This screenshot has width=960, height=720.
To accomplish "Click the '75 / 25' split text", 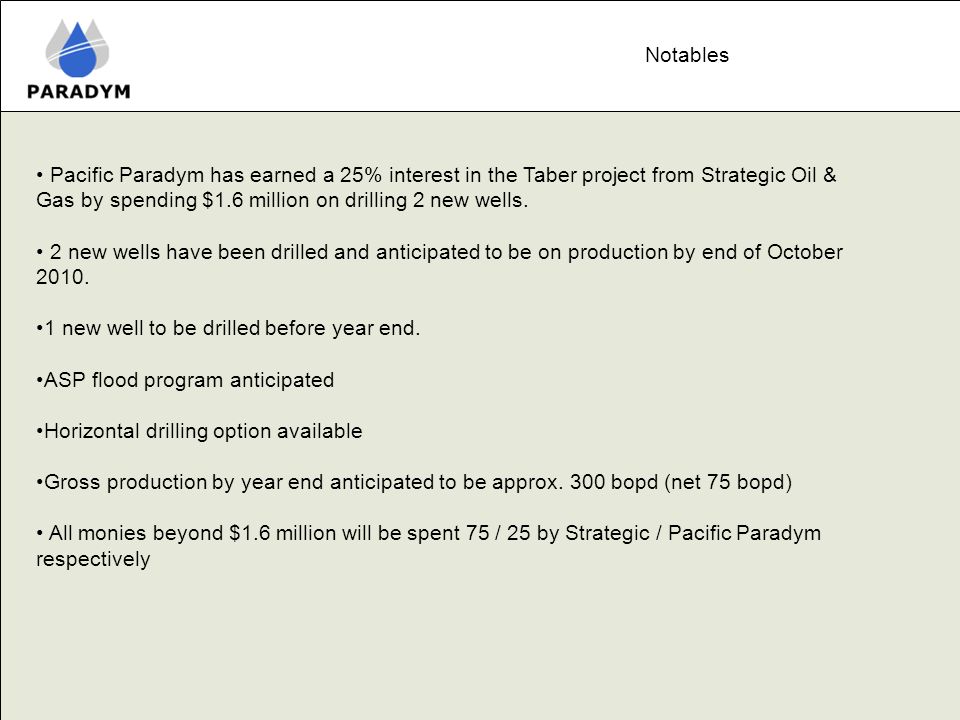I will tap(498, 533).
